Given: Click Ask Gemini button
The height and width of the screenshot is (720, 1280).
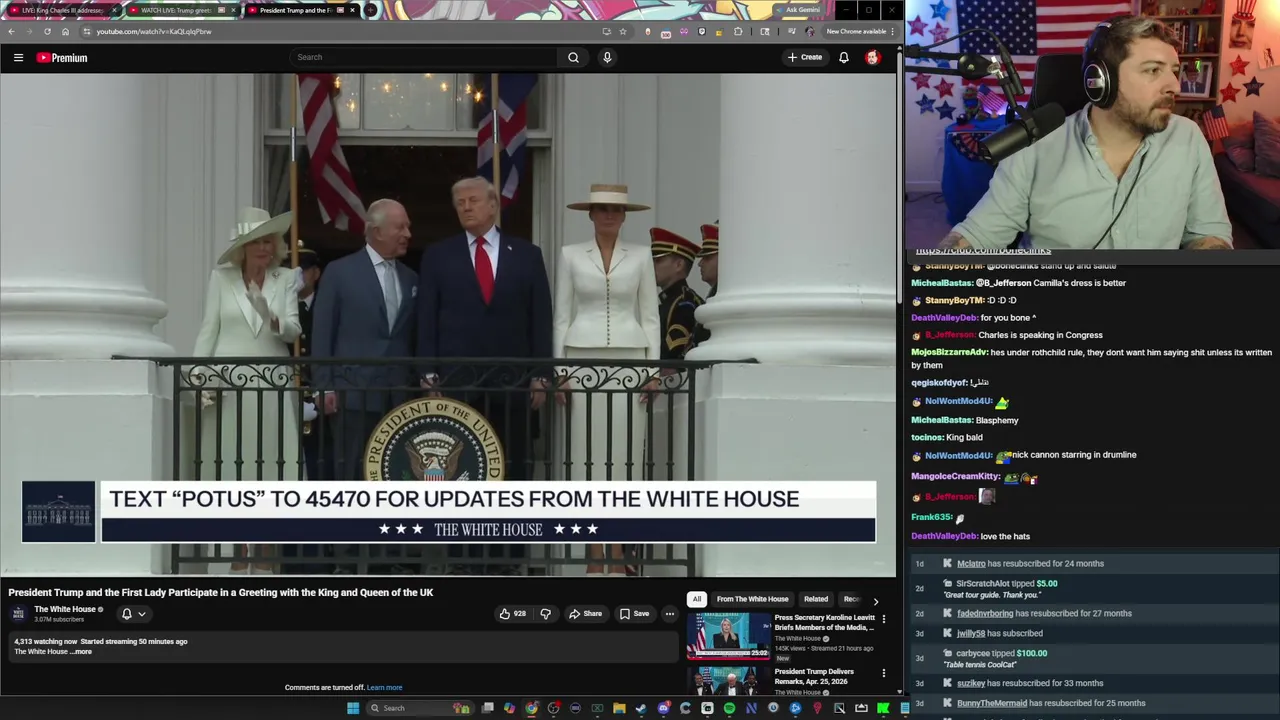Looking at the screenshot, I should (798, 10).
